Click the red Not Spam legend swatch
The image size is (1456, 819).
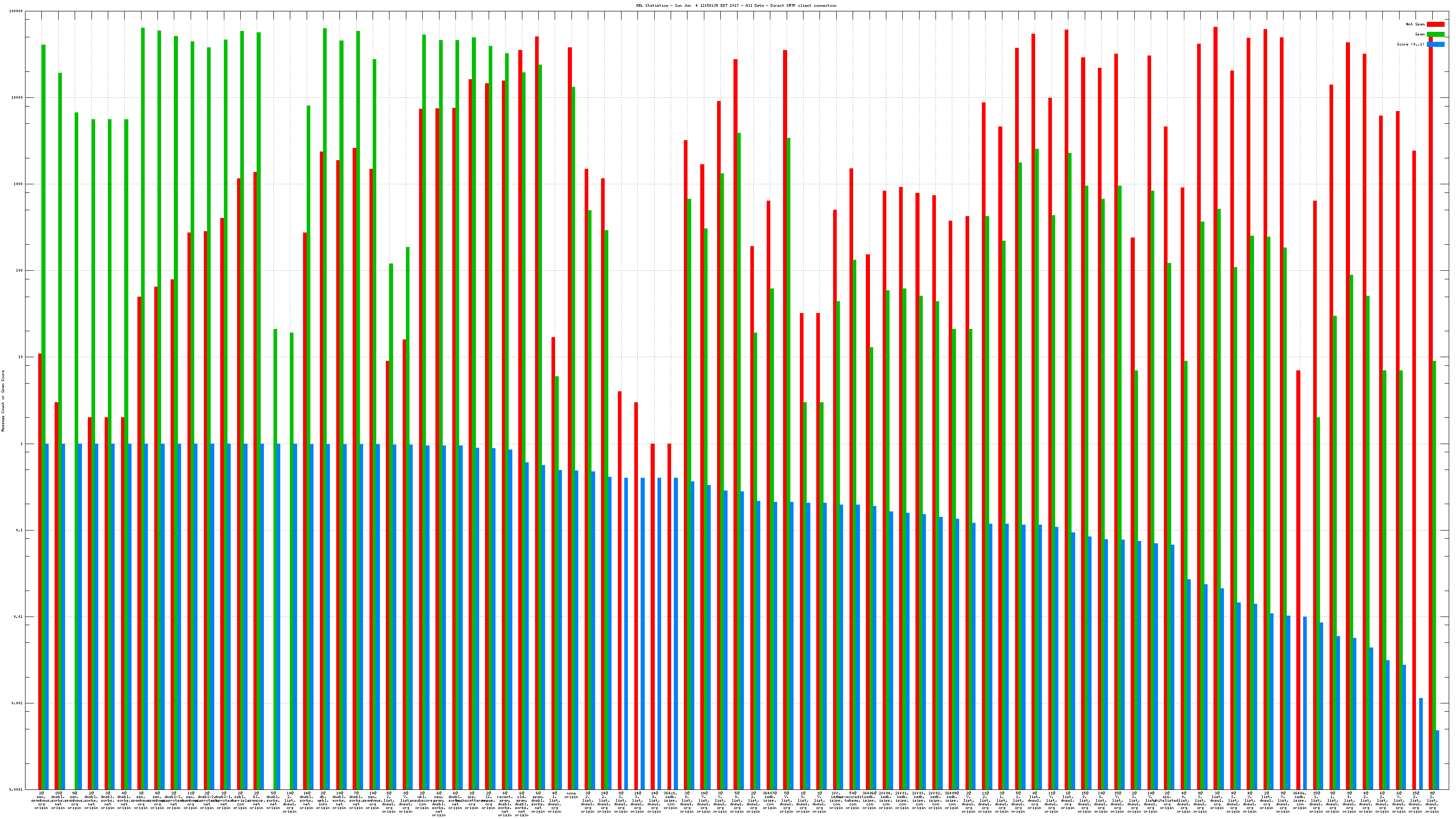tap(1436, 24)
